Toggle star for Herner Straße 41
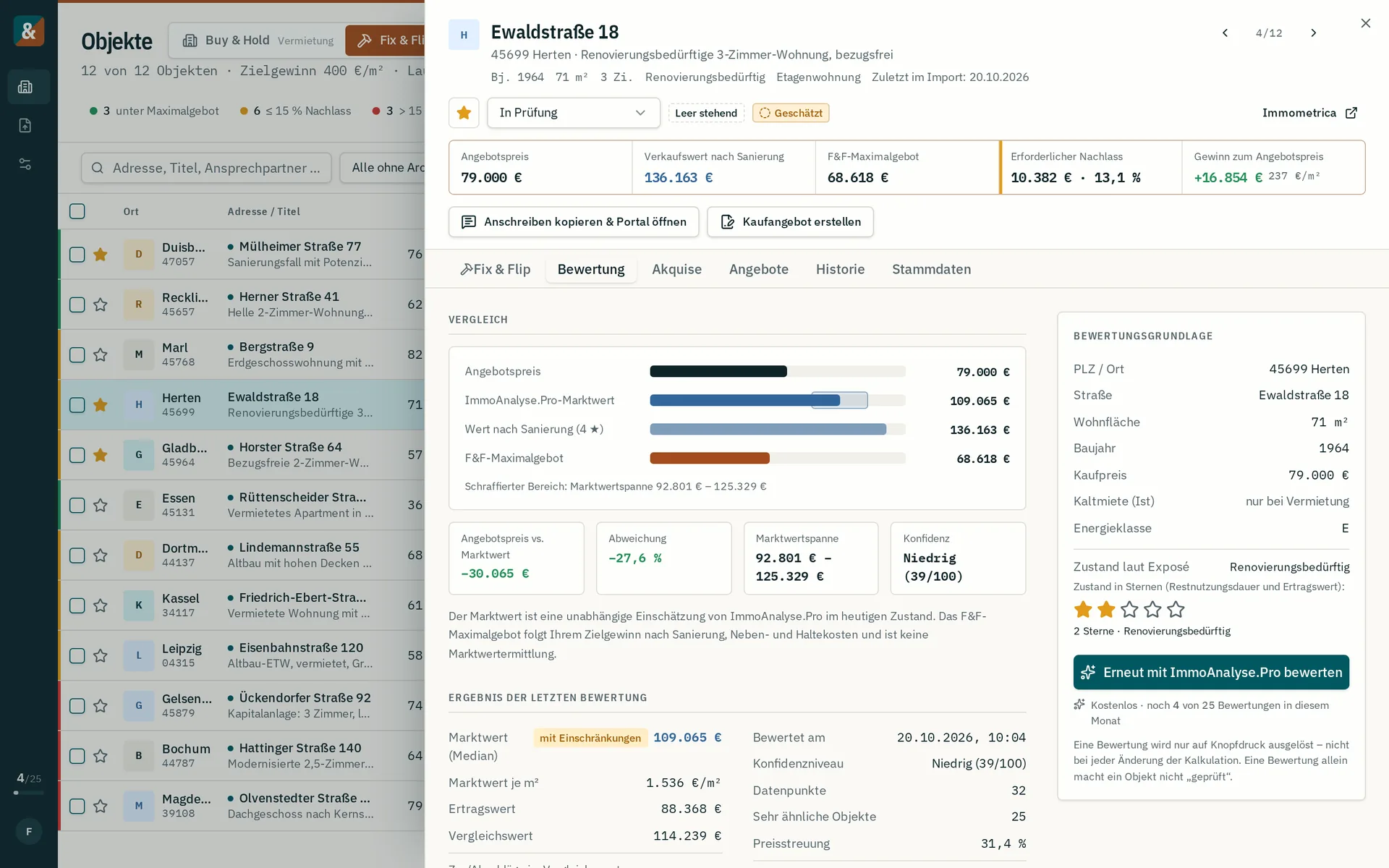The height and width of the screenshot is (868, 1389). point(101,305)
